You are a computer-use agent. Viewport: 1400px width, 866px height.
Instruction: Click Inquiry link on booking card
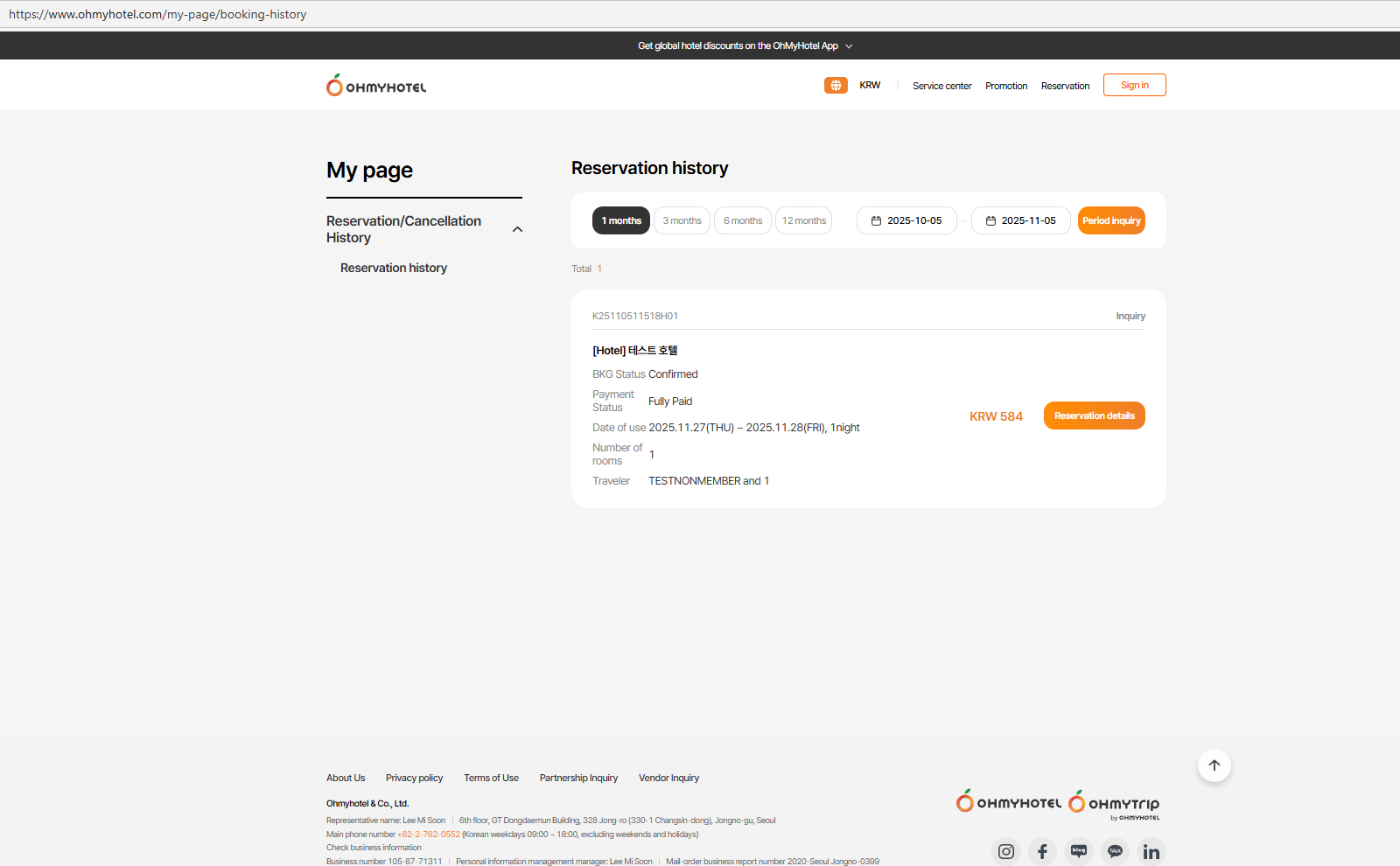[1130, 316]
